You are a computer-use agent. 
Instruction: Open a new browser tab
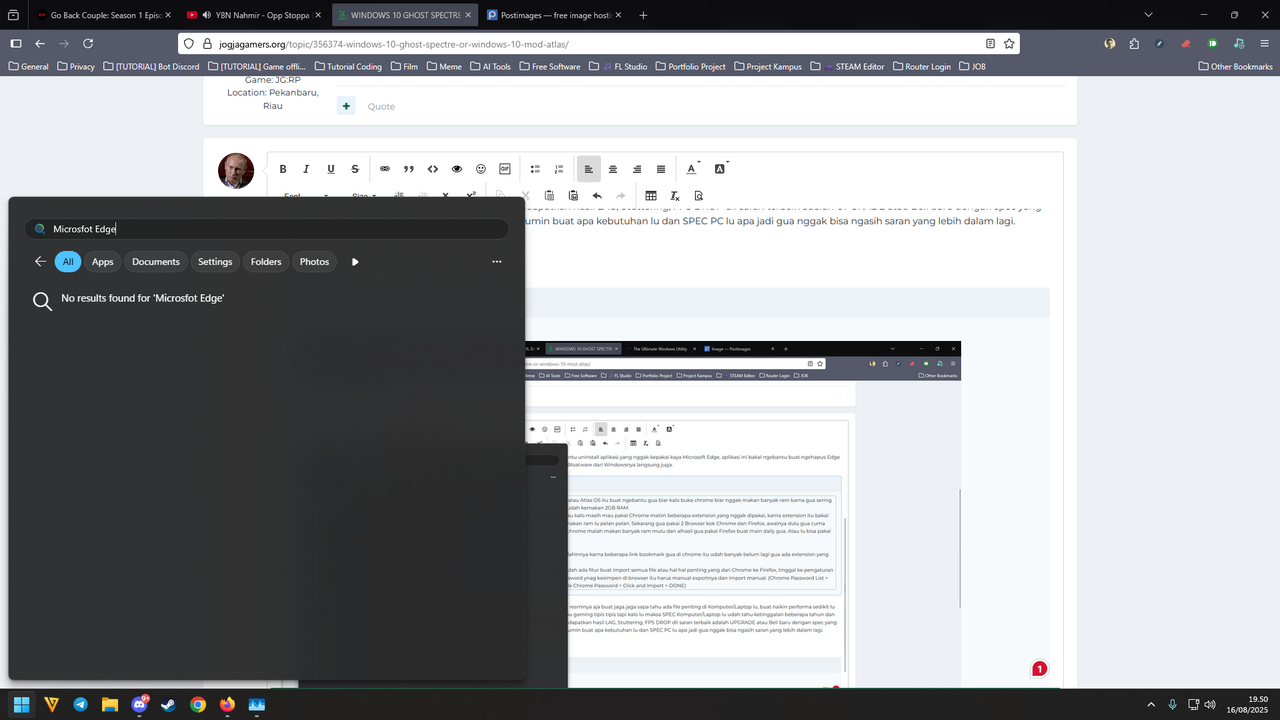[x=643, y=15]
